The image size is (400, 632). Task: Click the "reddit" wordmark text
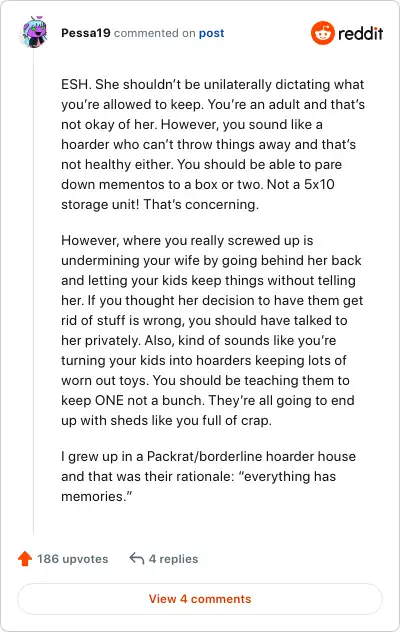[360, 33]
